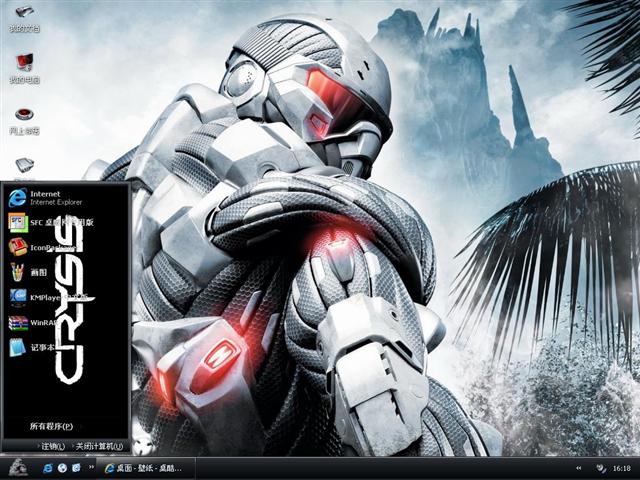Image resolution: width=640 pixels, height=480 pixels.
Task: Click desktop icon partly hidden above Start menu
Action: (24, 167)
